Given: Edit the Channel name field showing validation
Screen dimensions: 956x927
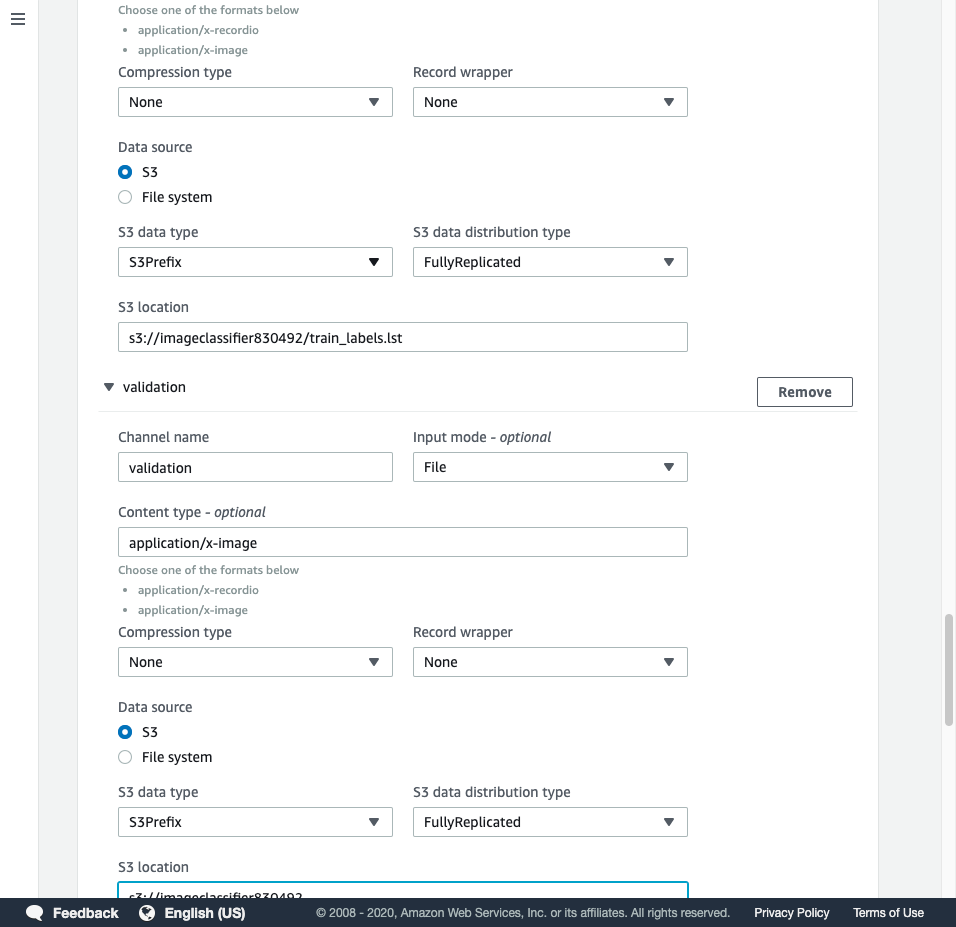Looking at the screenshot, I should coord(255,466).
